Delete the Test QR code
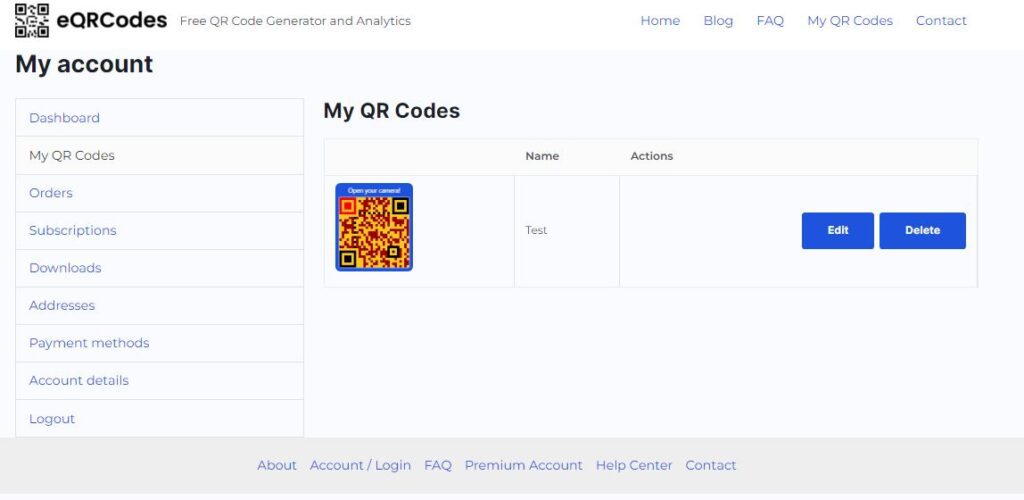Image resolution: width=1024 pixels, height=500 pixels. click(922, 230)
